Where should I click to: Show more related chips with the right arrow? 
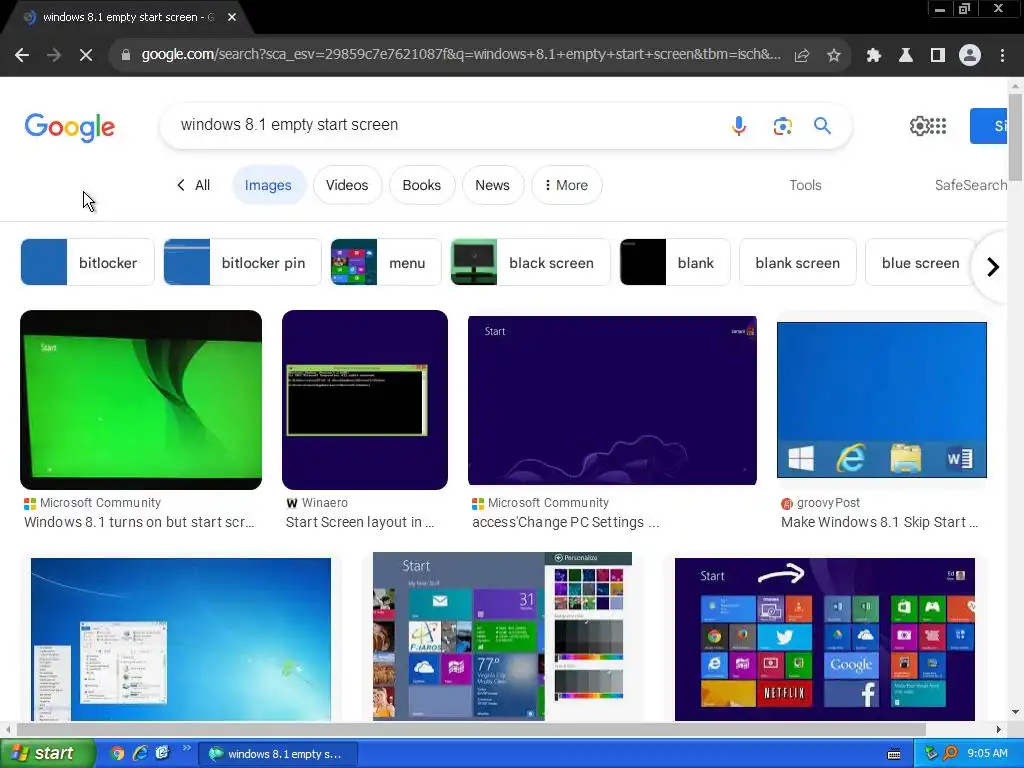[x=993, y=266]
